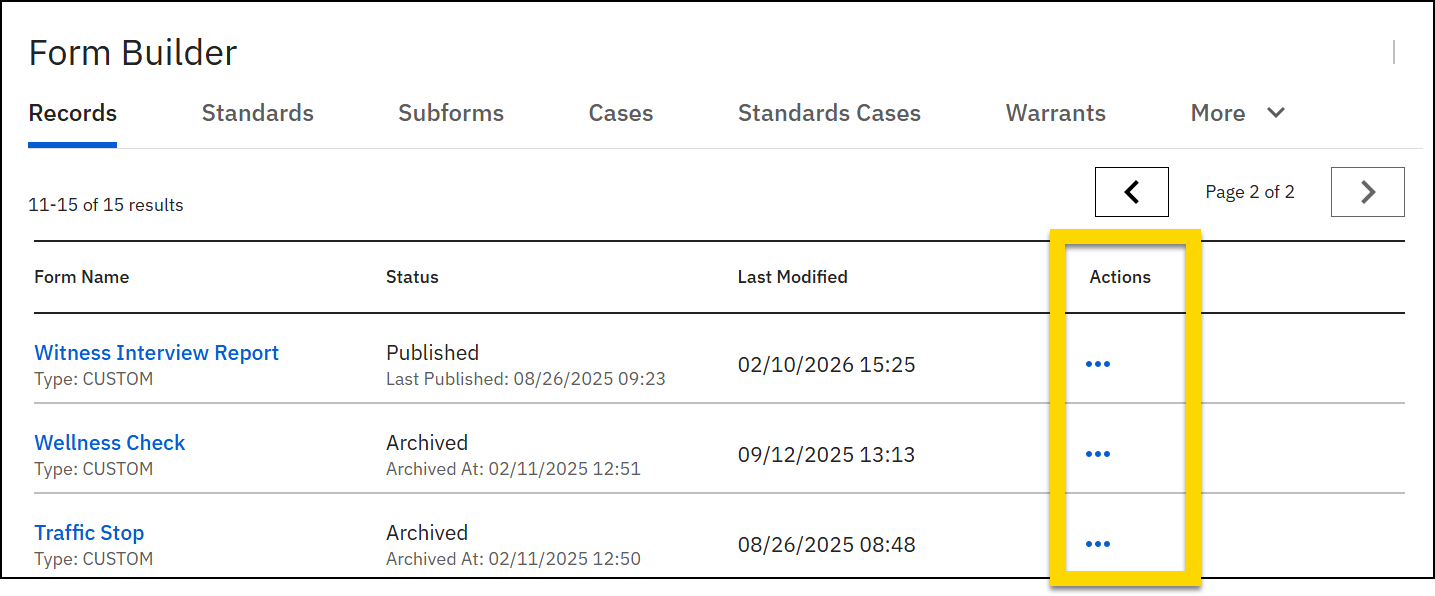Click the left chevron pagination arrow
Viewport: 1435px width, 596px height.
[x=1131, y=191]
